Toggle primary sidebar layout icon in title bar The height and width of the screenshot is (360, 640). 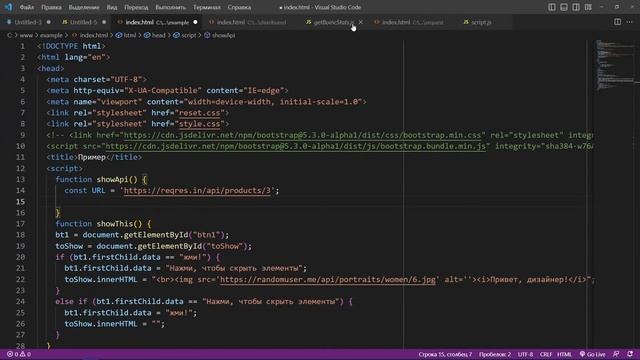pos(552,7)
